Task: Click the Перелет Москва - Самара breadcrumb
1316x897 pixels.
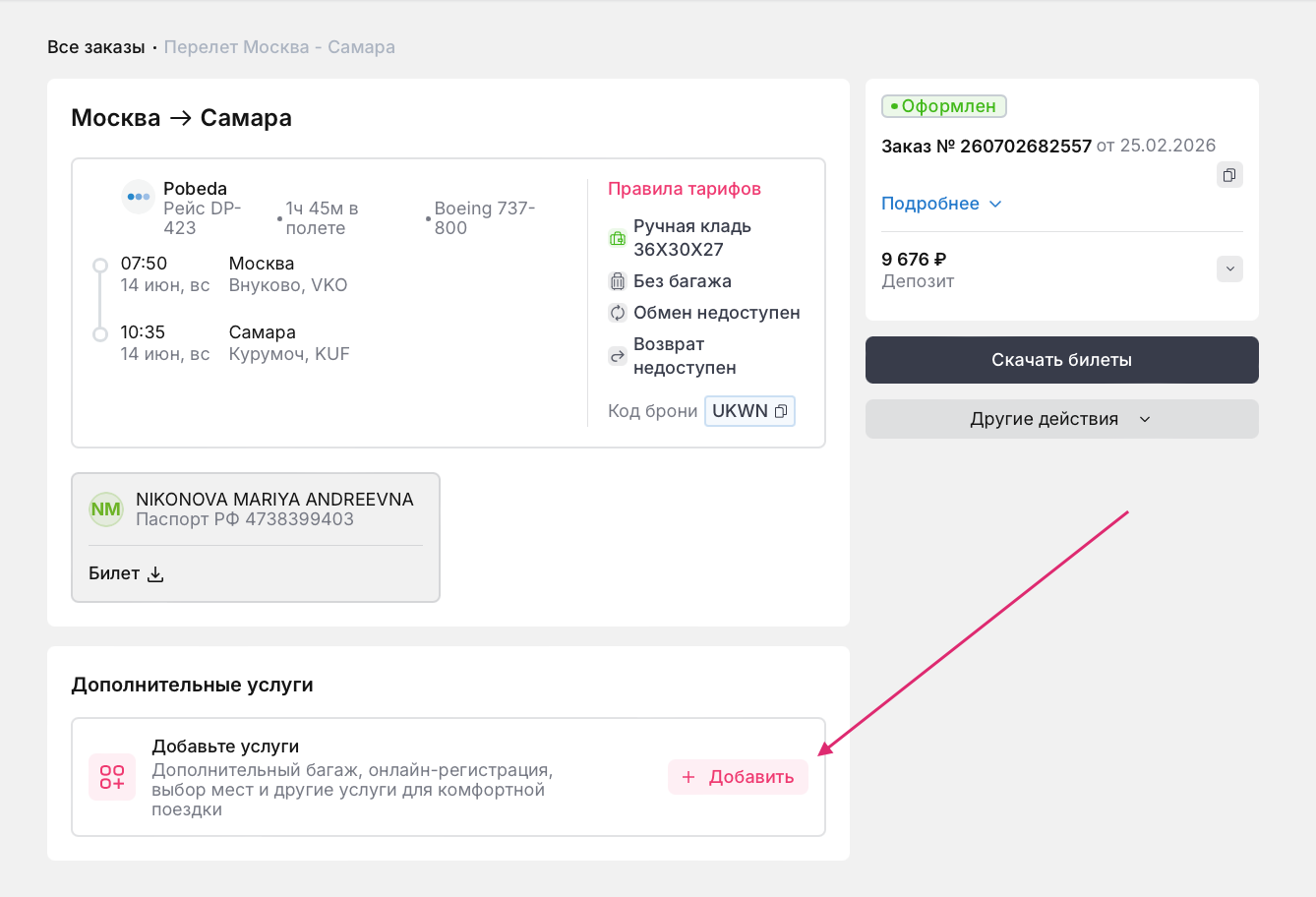Action: click(279, 47)
